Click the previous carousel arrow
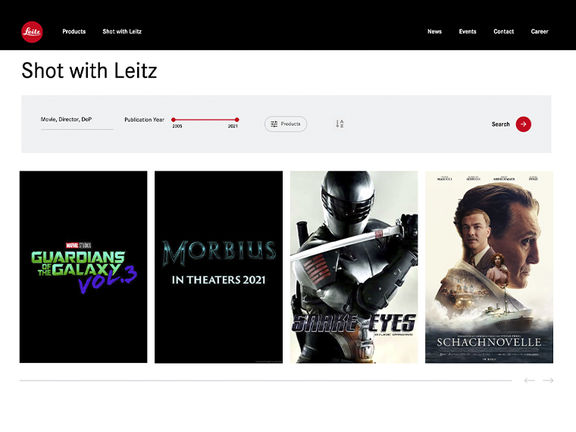Image resolution: width=576 pixels, height=432 pixels. point(529,380)
